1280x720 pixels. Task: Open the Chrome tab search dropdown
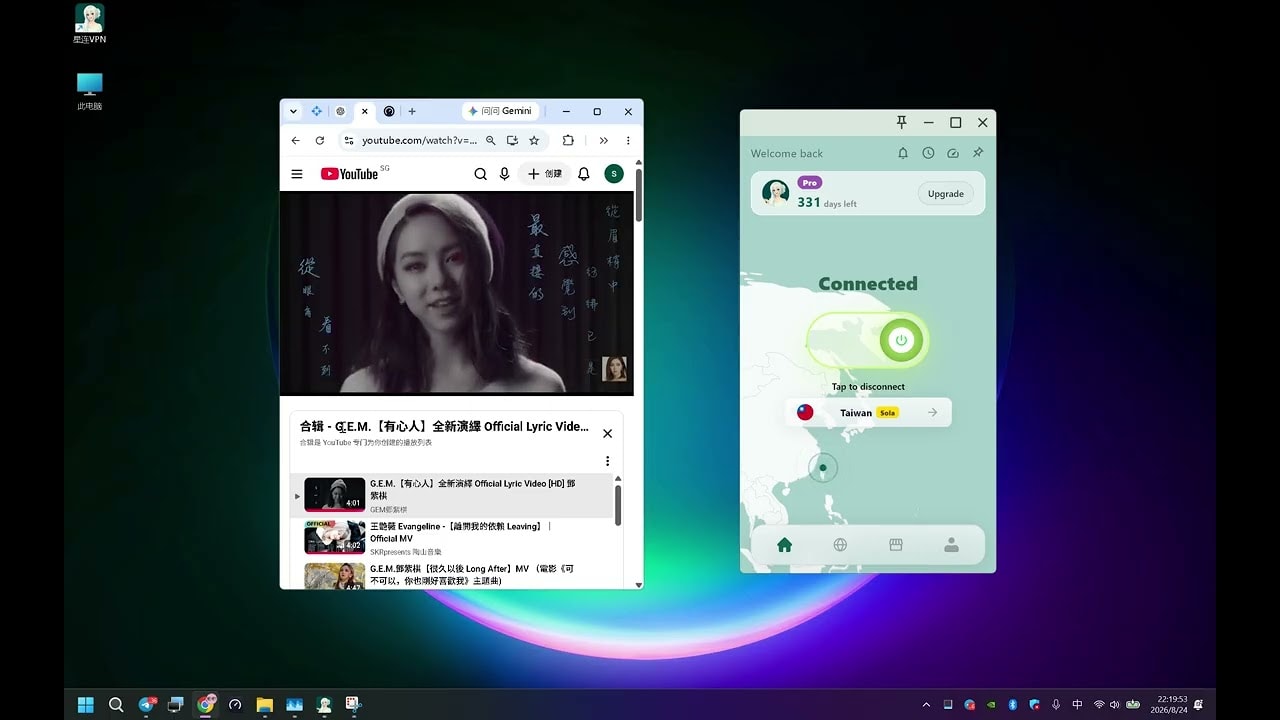click(293, 111)
